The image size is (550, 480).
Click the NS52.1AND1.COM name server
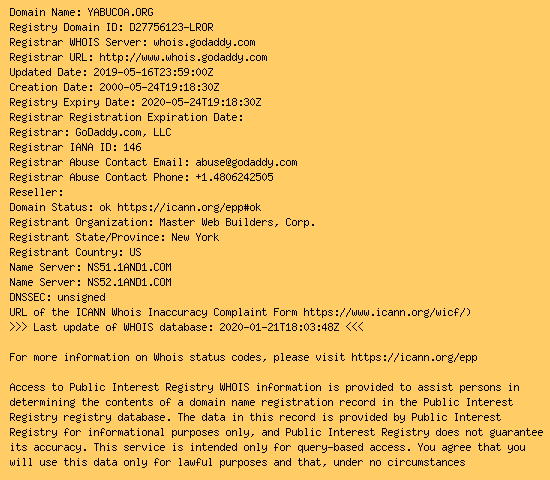coord(129,282)
